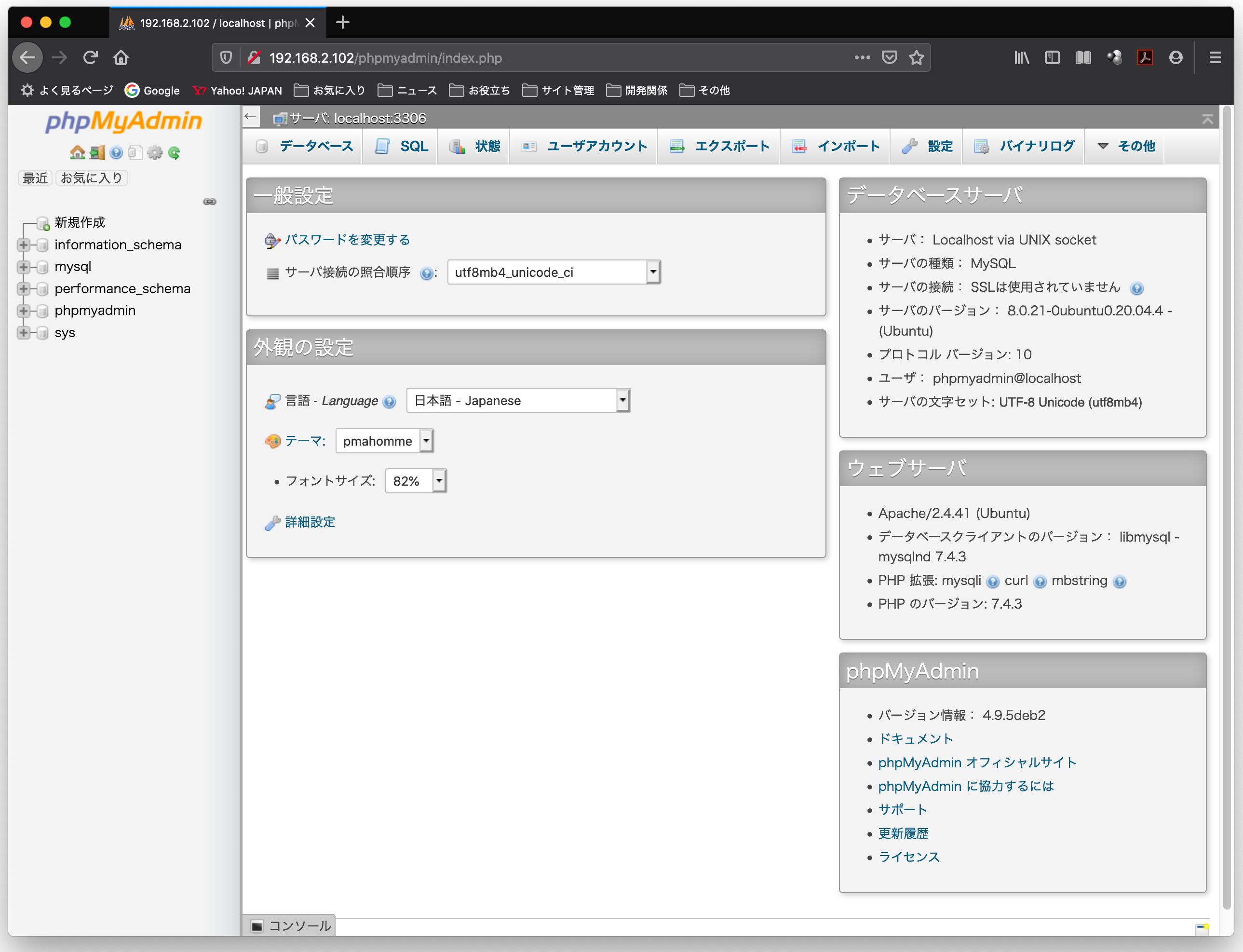
Task: Click the テーマ link
Action: click(x=305, y=441)
